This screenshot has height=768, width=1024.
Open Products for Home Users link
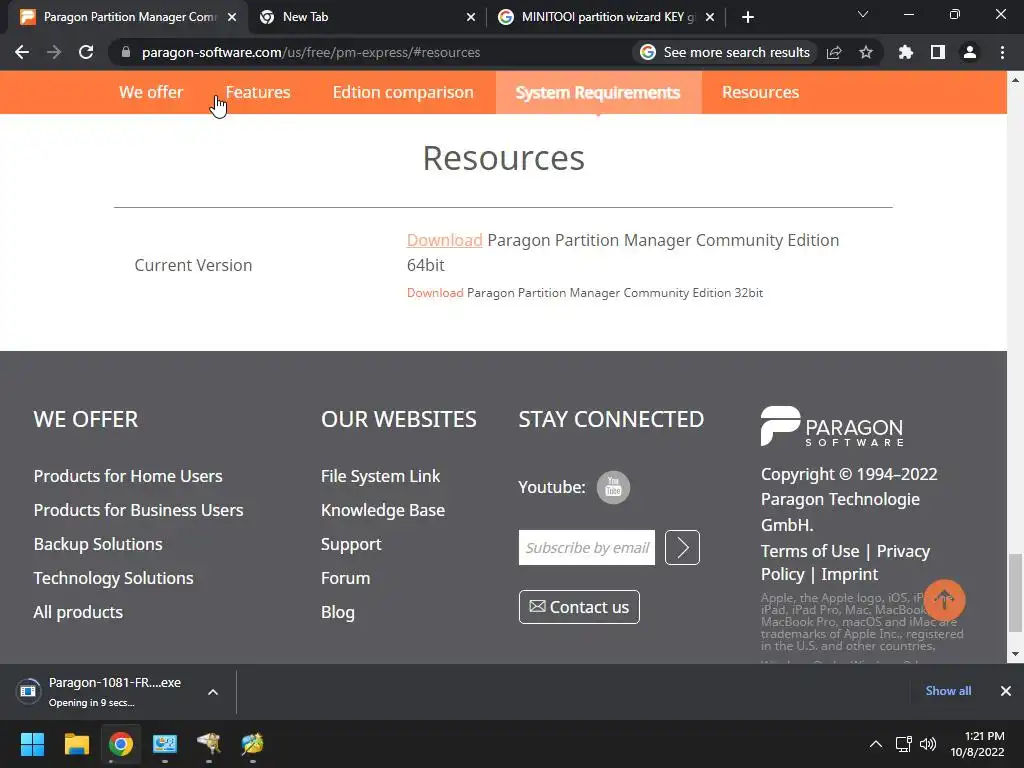point(128,476)
